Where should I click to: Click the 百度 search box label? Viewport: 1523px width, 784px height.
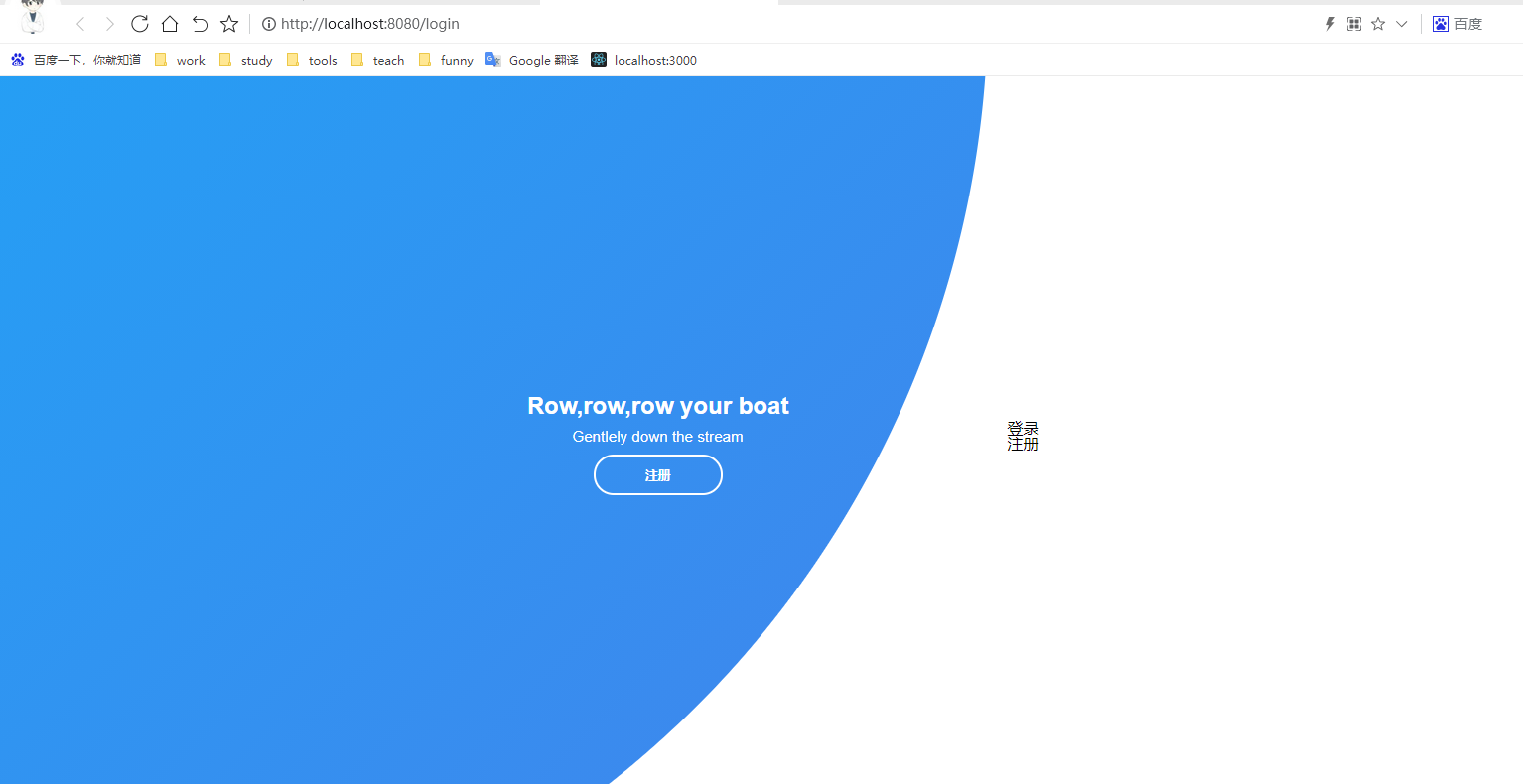[1468, 24]
